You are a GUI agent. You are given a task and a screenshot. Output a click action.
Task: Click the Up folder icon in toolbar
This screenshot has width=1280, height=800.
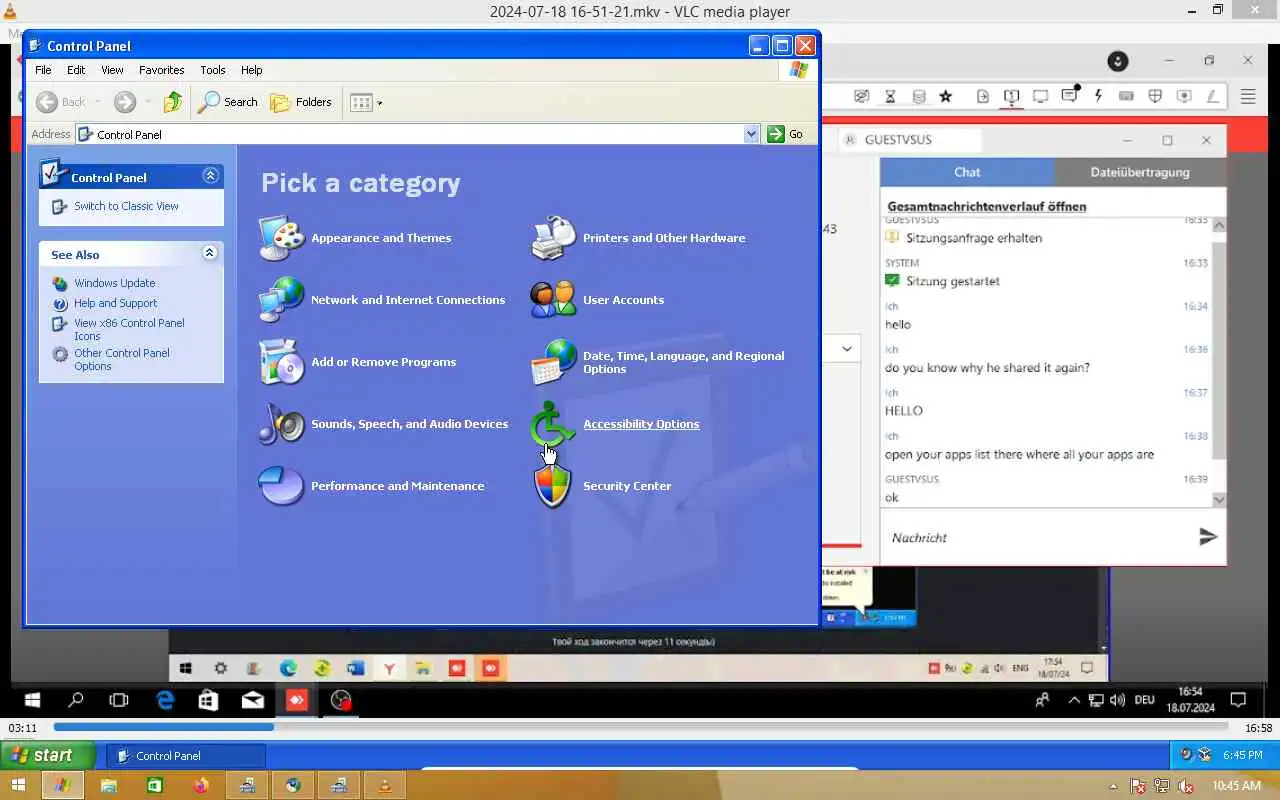(173, 102)
